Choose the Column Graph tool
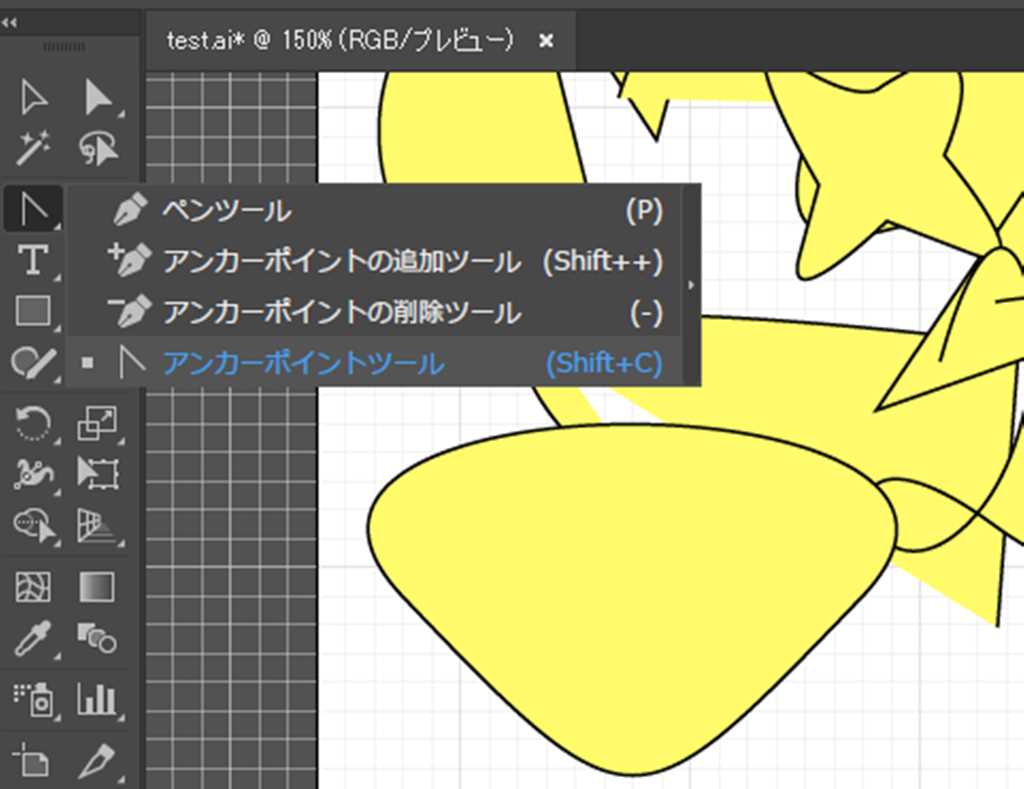1024x789 pixels. (97, 698)
